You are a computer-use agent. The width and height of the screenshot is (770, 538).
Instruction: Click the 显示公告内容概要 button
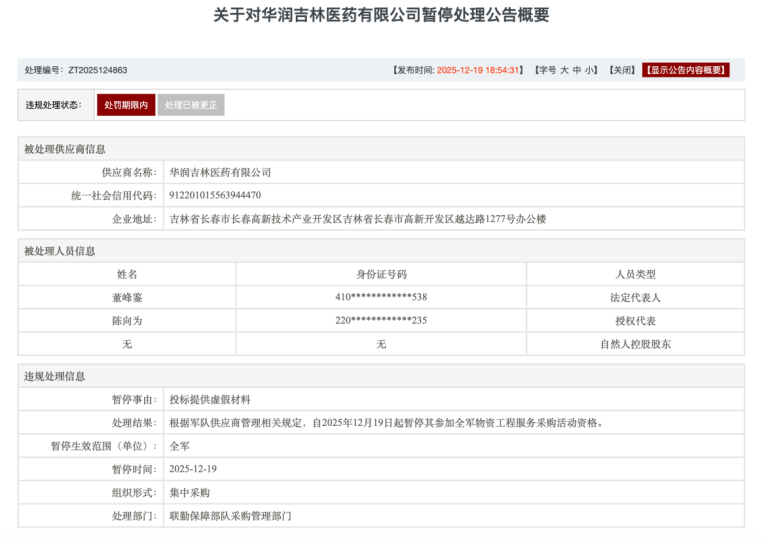click(686, 70)
